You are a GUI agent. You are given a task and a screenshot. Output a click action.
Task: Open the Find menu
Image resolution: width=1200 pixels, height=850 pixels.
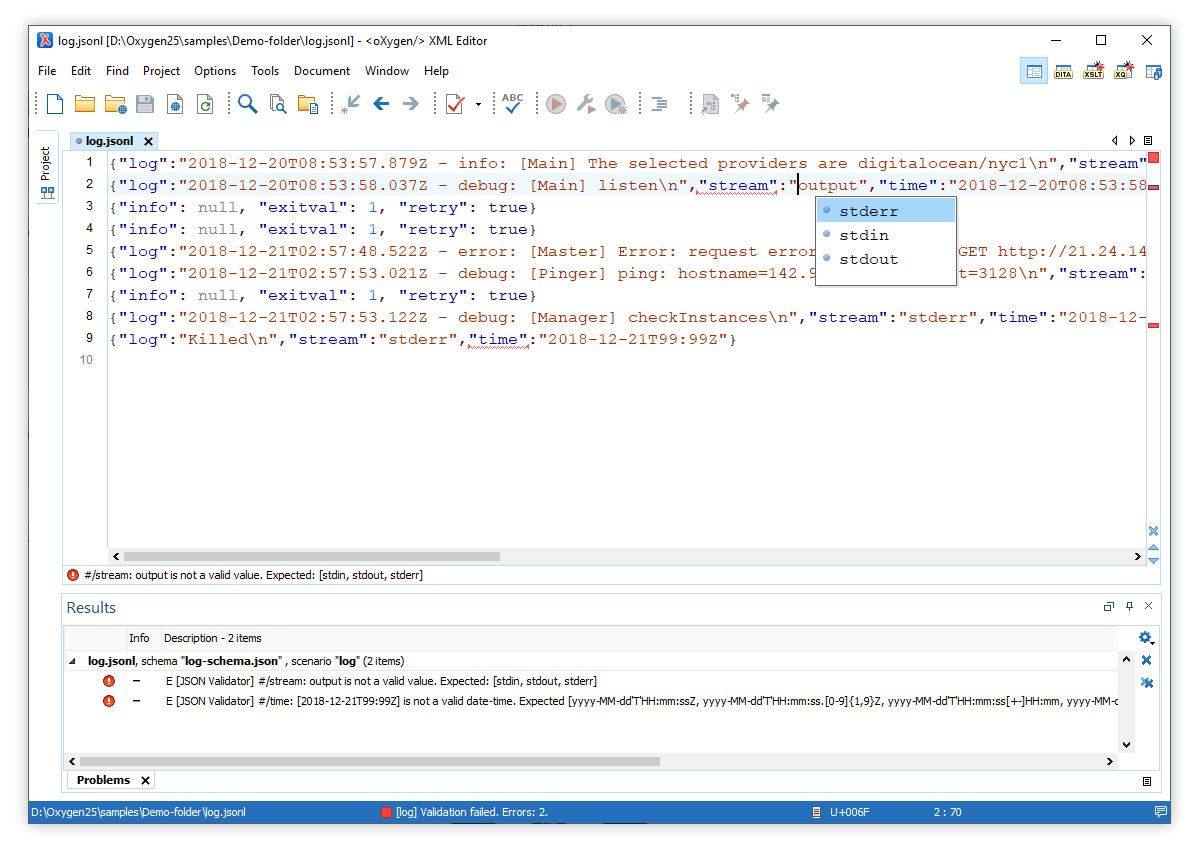[x=117, y=71]
